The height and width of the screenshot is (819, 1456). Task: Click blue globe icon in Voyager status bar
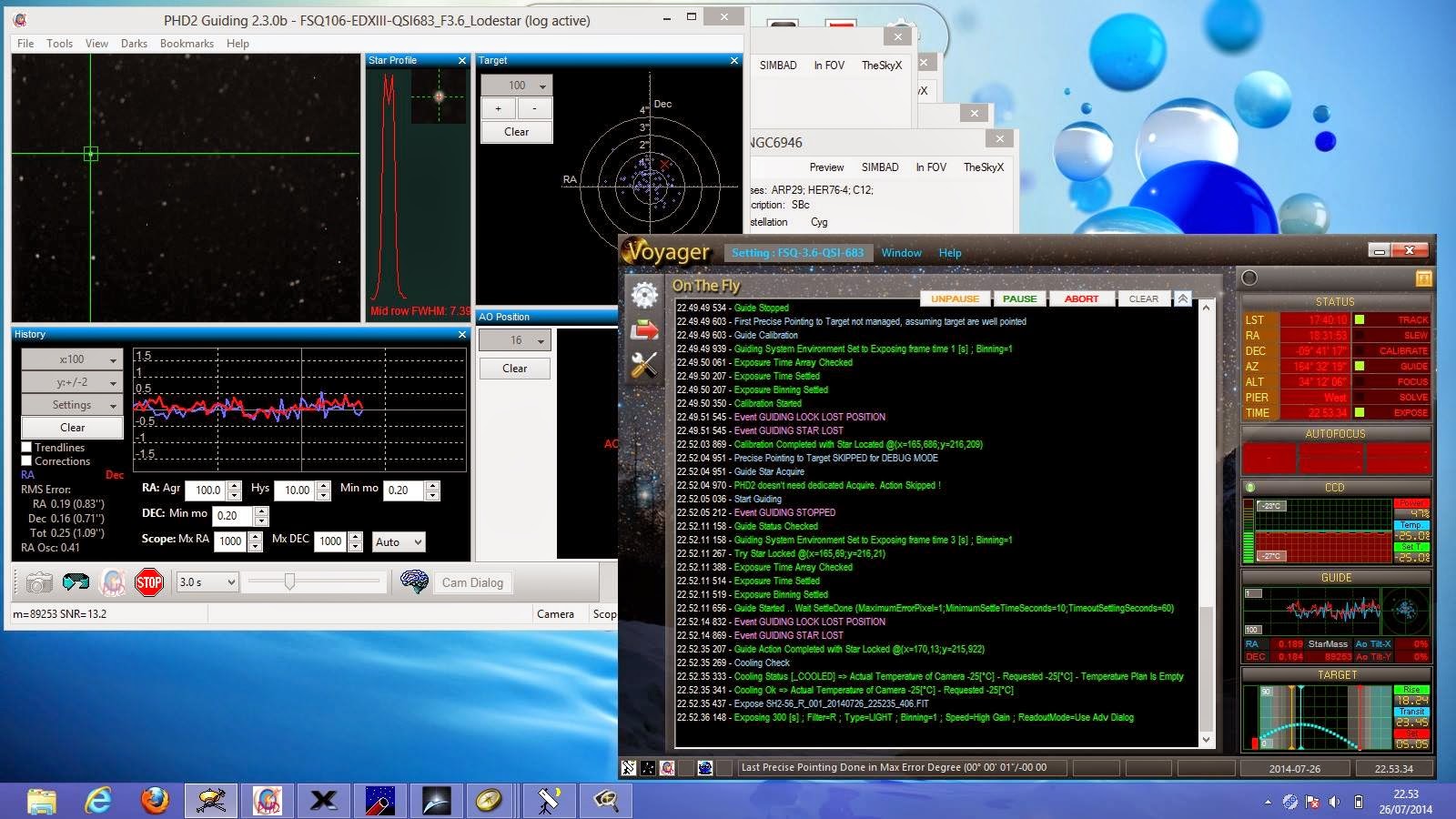(705, 768)
